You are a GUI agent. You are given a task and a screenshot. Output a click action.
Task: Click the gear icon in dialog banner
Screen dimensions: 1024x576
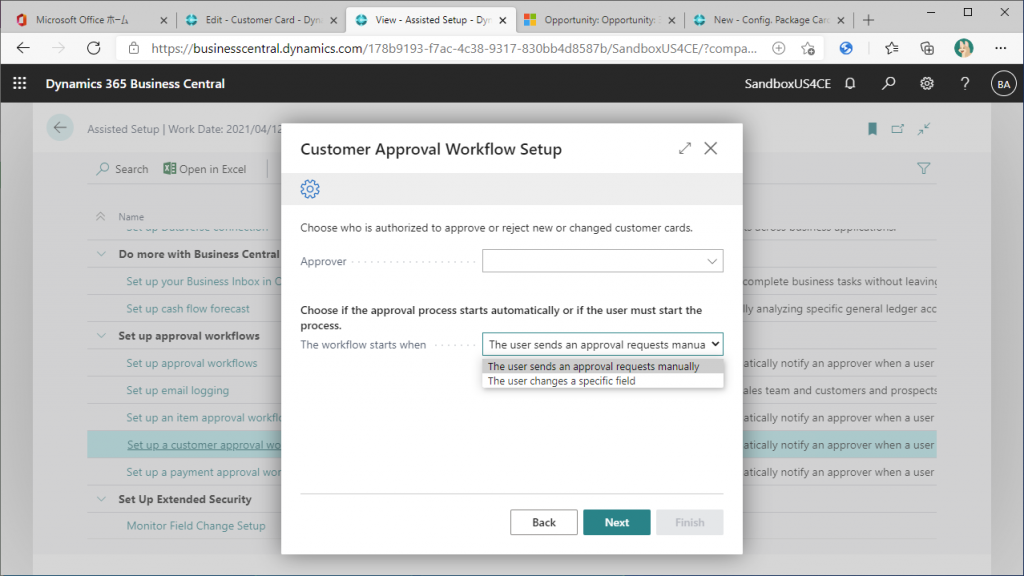(310, 189)
